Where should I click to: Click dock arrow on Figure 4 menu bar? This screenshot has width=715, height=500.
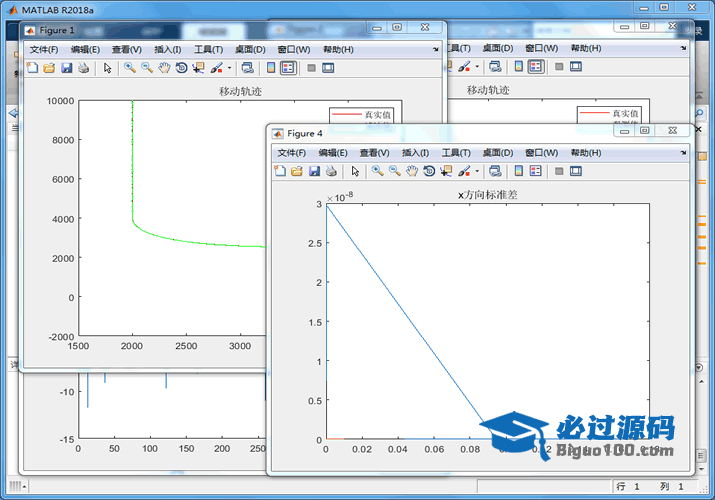coord(683,153)
